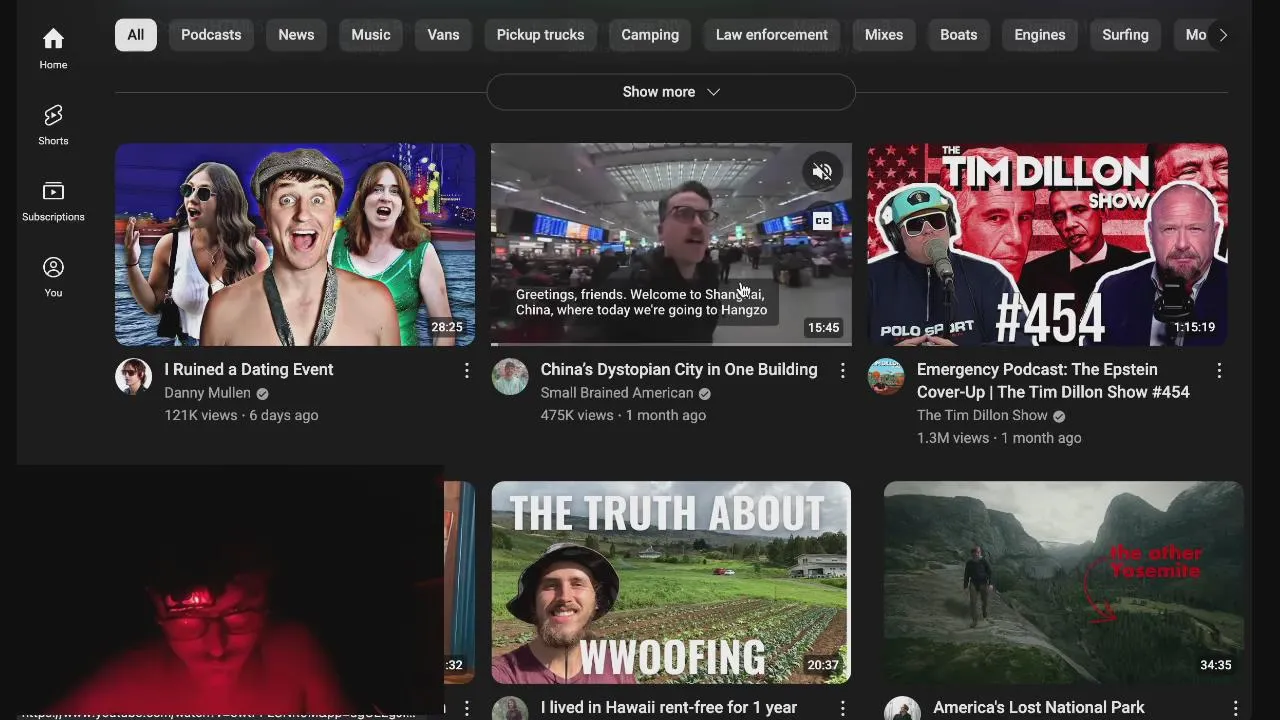Open options menu for China's Dystopian City
This screenshot has width=1280, height=720.
842,371
